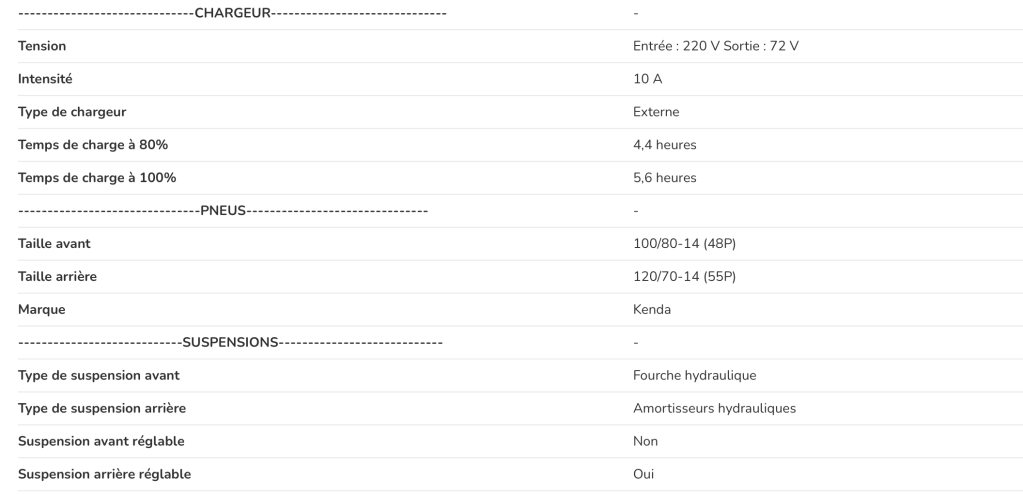Click the '5,6 heures' charge time value
This screenshot has width=1023, height=495.
click(664, 178)
